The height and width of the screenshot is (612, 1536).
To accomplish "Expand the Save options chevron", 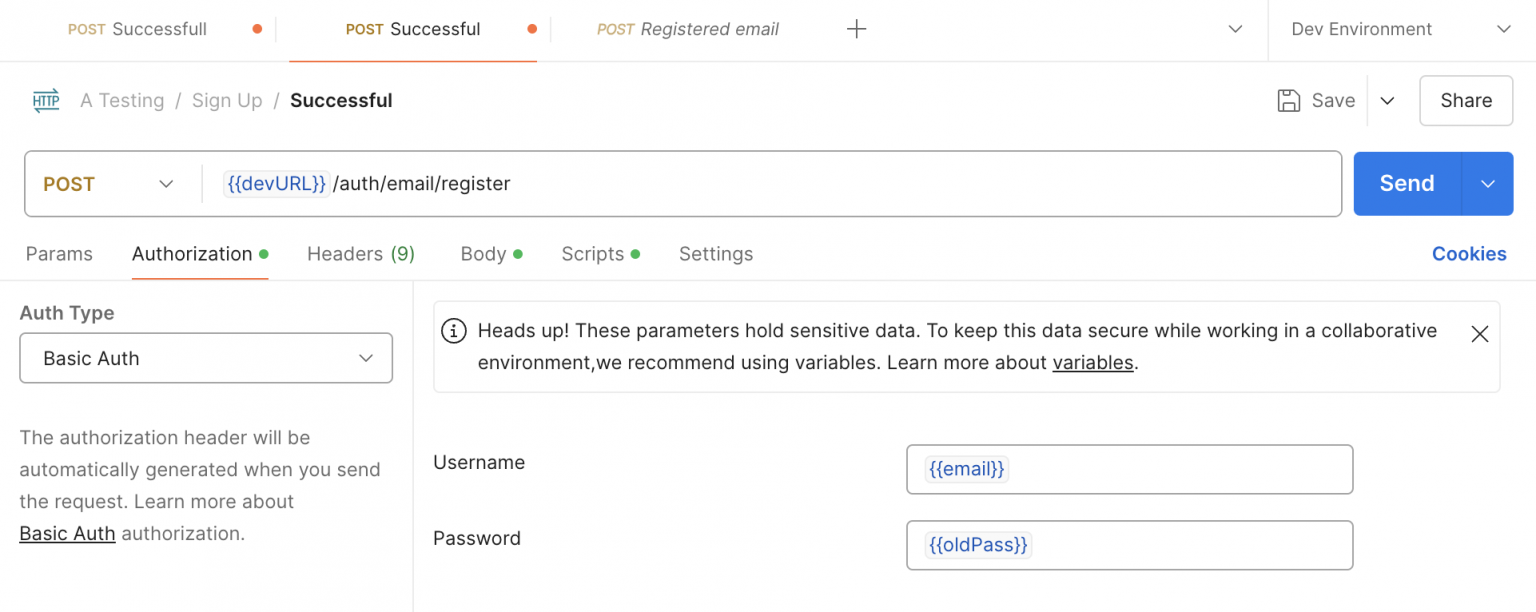I will point(1387,101).
